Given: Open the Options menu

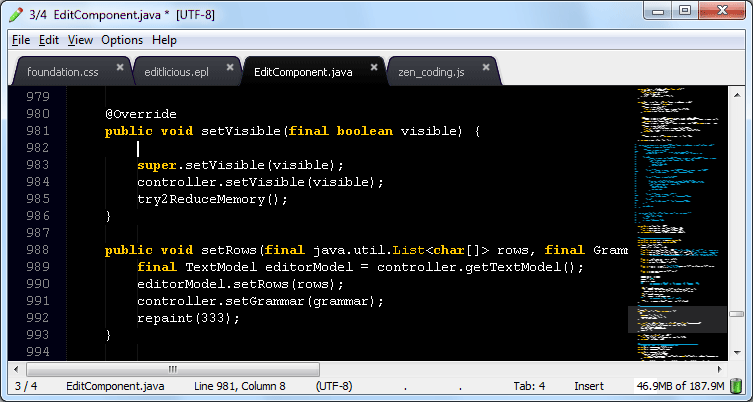Looking at the screenshot, I should tap(122, 40).
